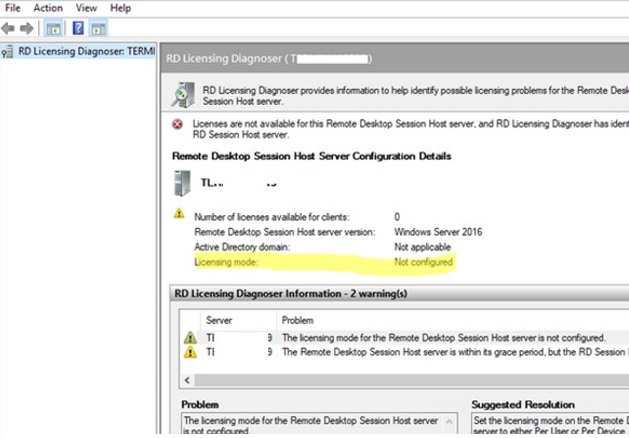
Task: Click warning icon beside number of licenses
Action: coord(179,214)
